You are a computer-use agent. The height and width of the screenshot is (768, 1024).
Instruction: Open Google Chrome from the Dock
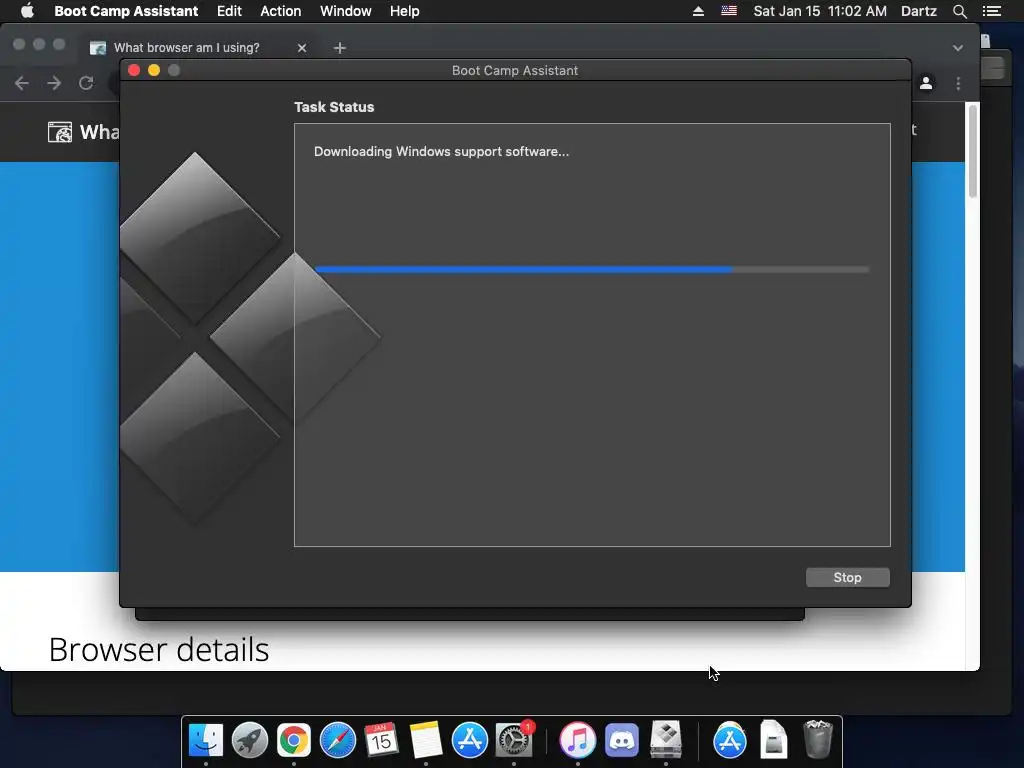[294, 740]
